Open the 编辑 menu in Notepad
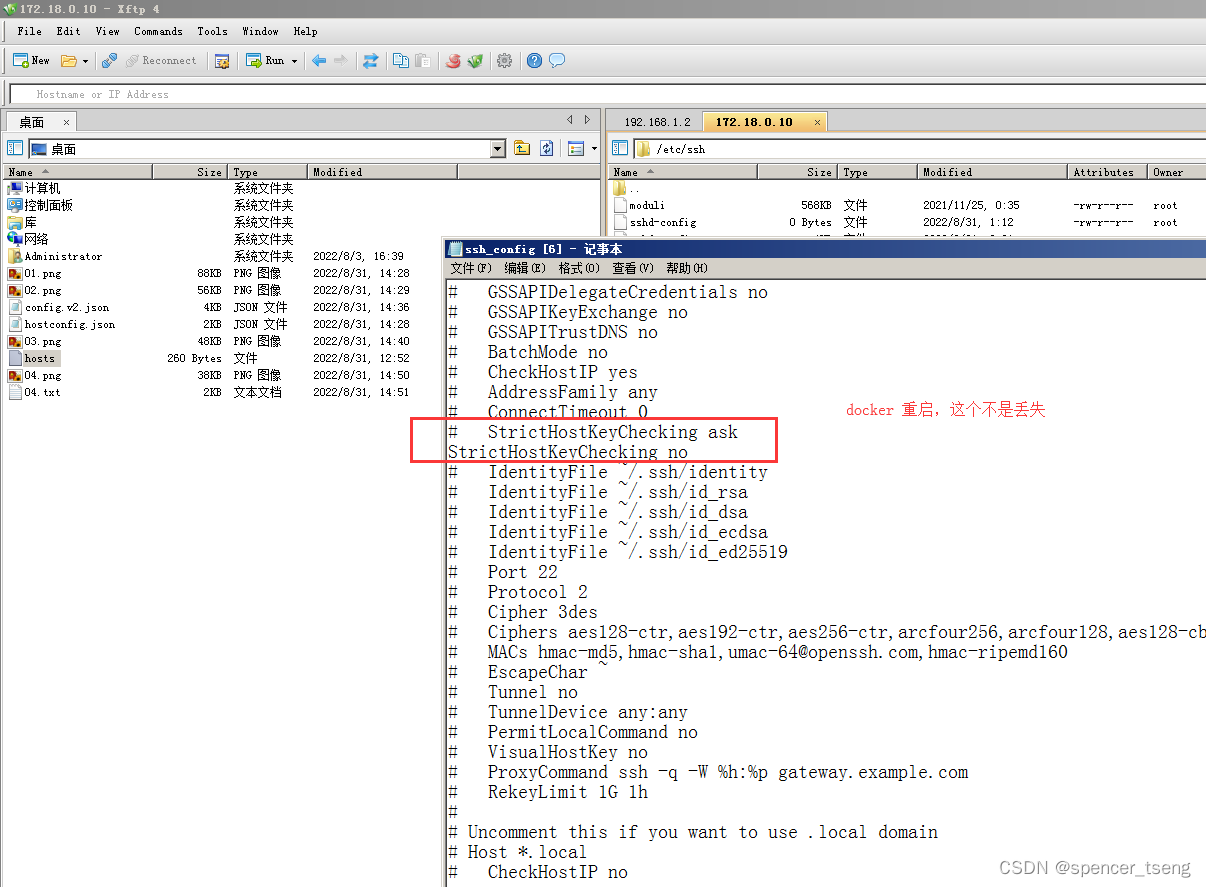This screenshot has width=1206, height=887. [x=525, y=268]
